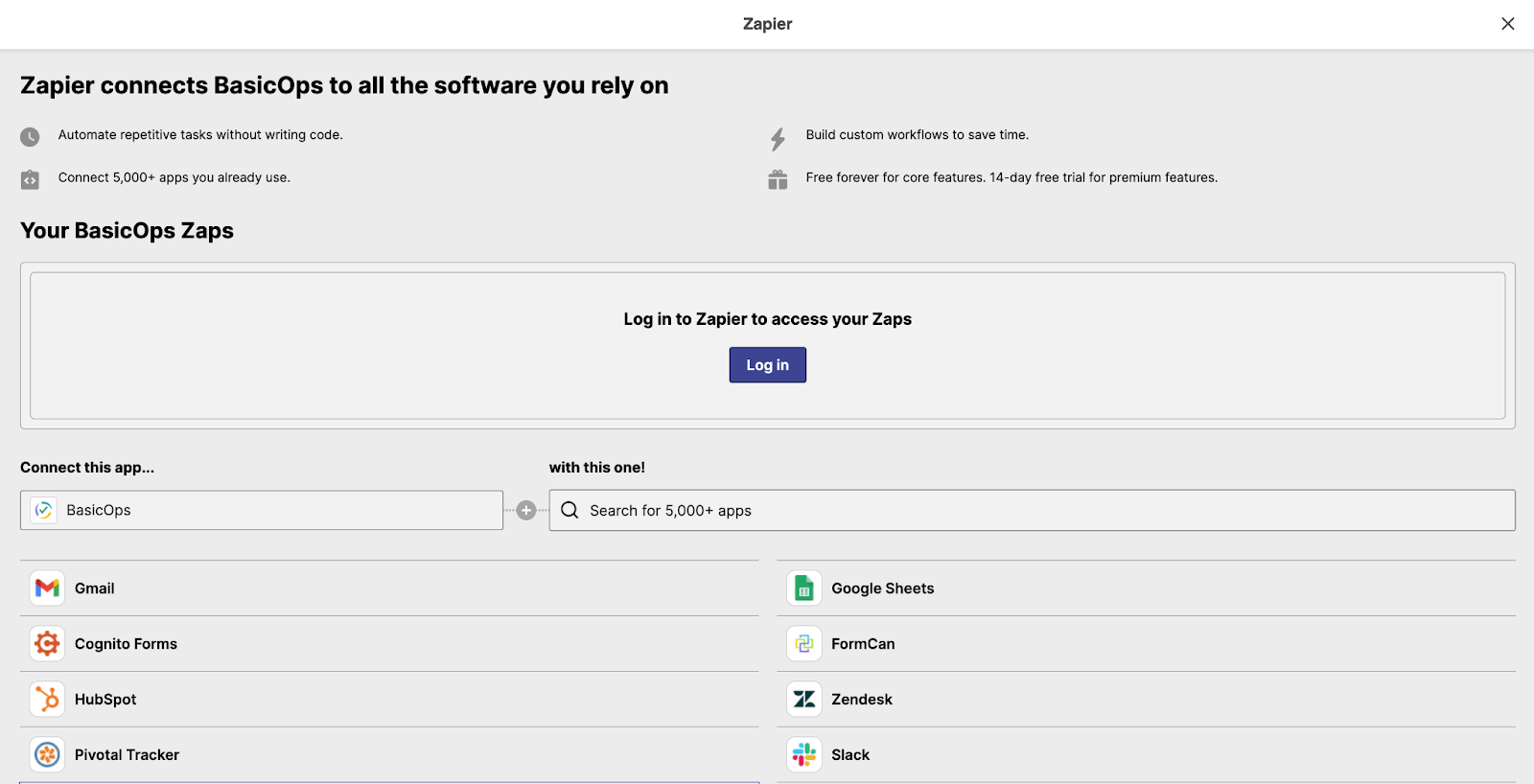Click the Your BasicOps Zaps heading
The height and width of the screenshot is (784, 1534).
[x=127, y=231]
